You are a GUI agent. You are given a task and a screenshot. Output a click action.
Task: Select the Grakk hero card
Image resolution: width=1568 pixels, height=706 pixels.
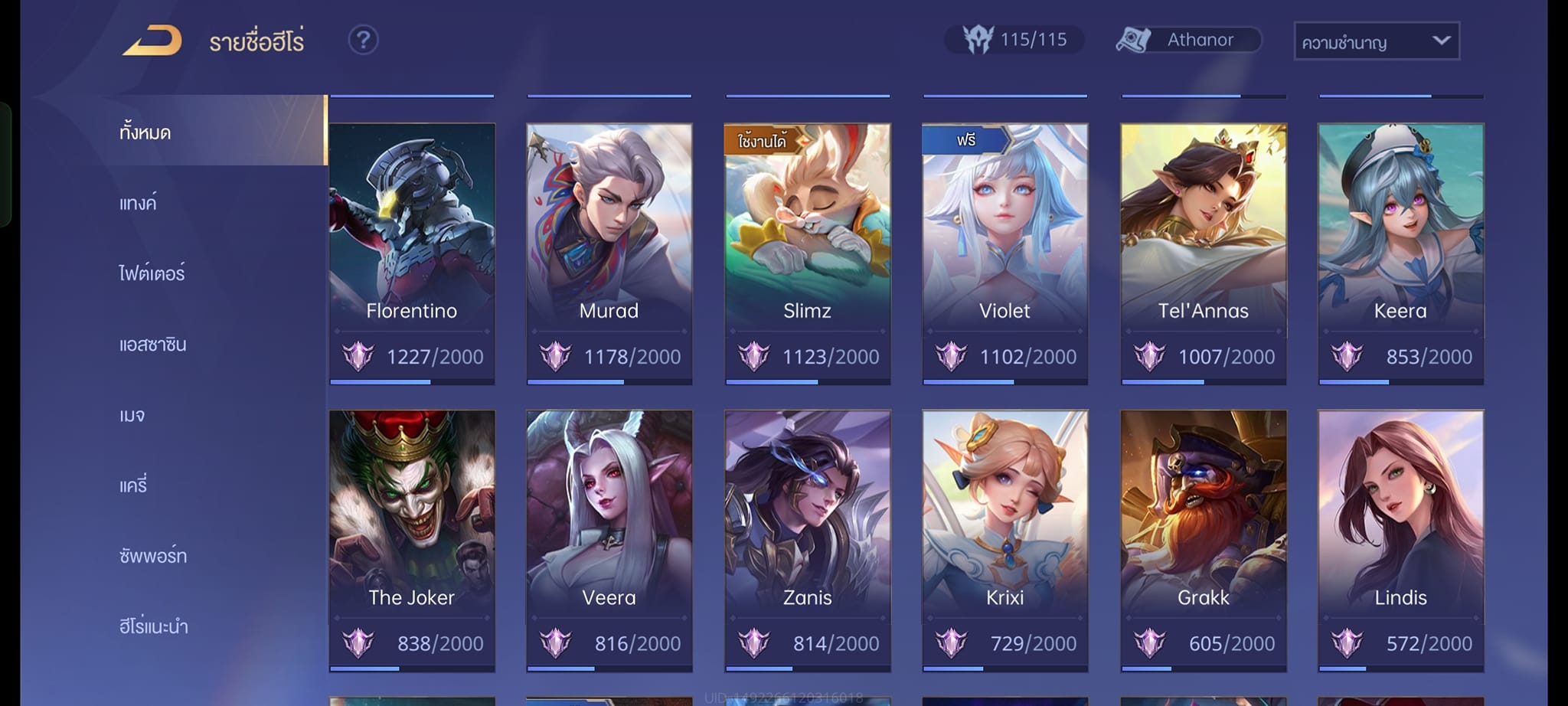pyautogui.click(x=1203, y=541)
